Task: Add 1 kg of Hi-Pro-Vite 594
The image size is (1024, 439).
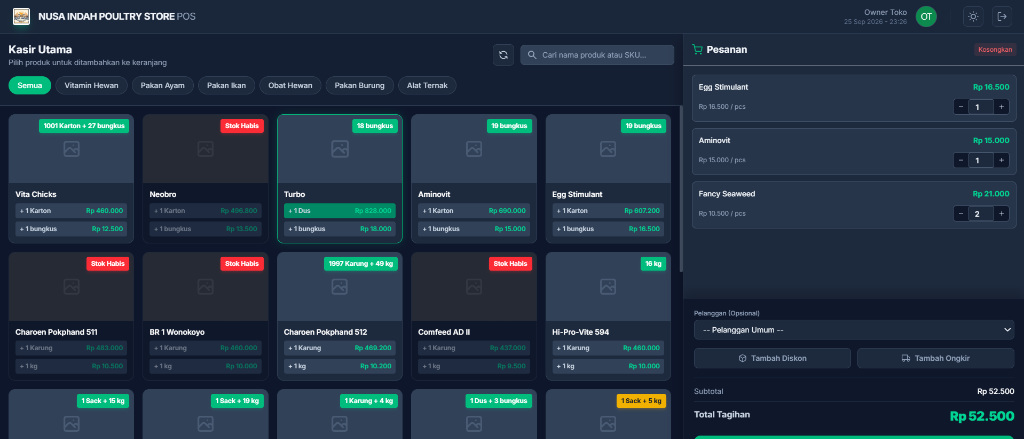Action: point(608,366)
